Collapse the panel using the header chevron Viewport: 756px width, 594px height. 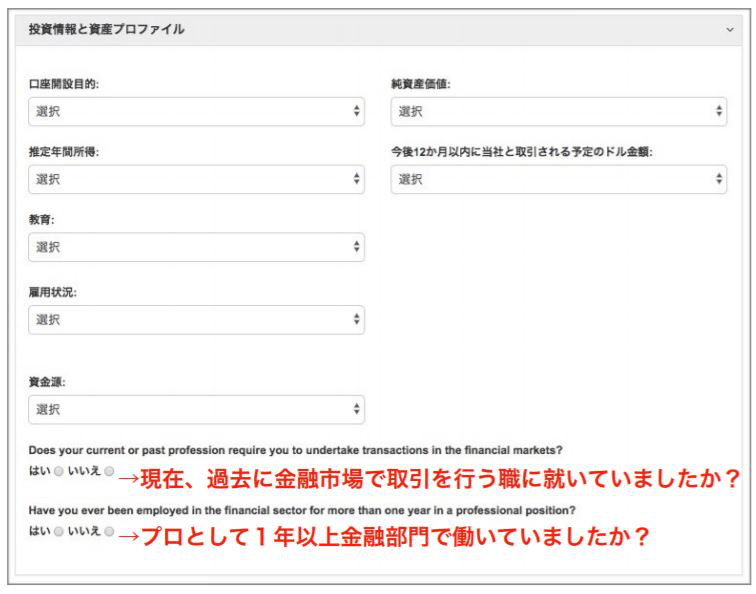(x=730, y=30)
